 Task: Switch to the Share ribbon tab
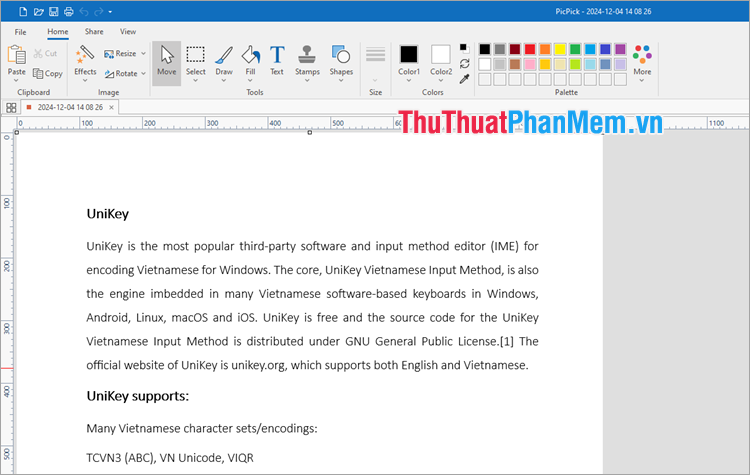tap(94, 32)
